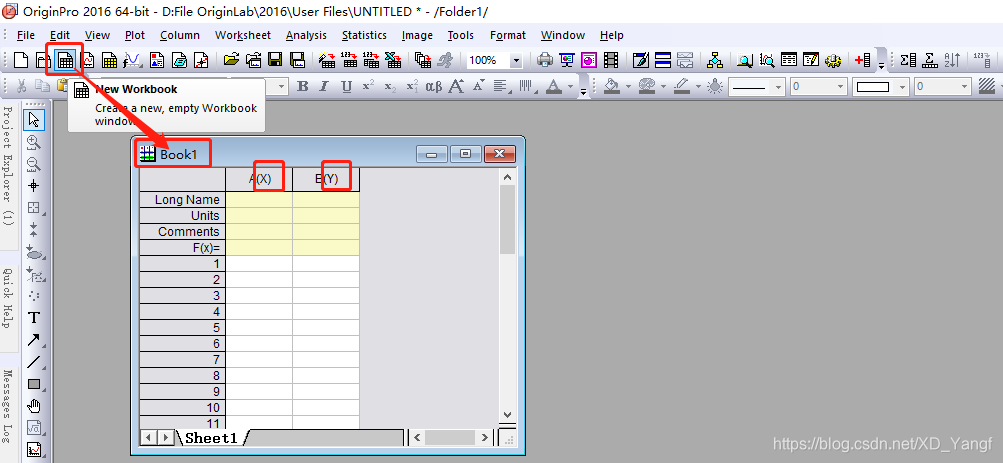Click the New Layout icon
The image size is (1003, 463).
tap(156, 61)
